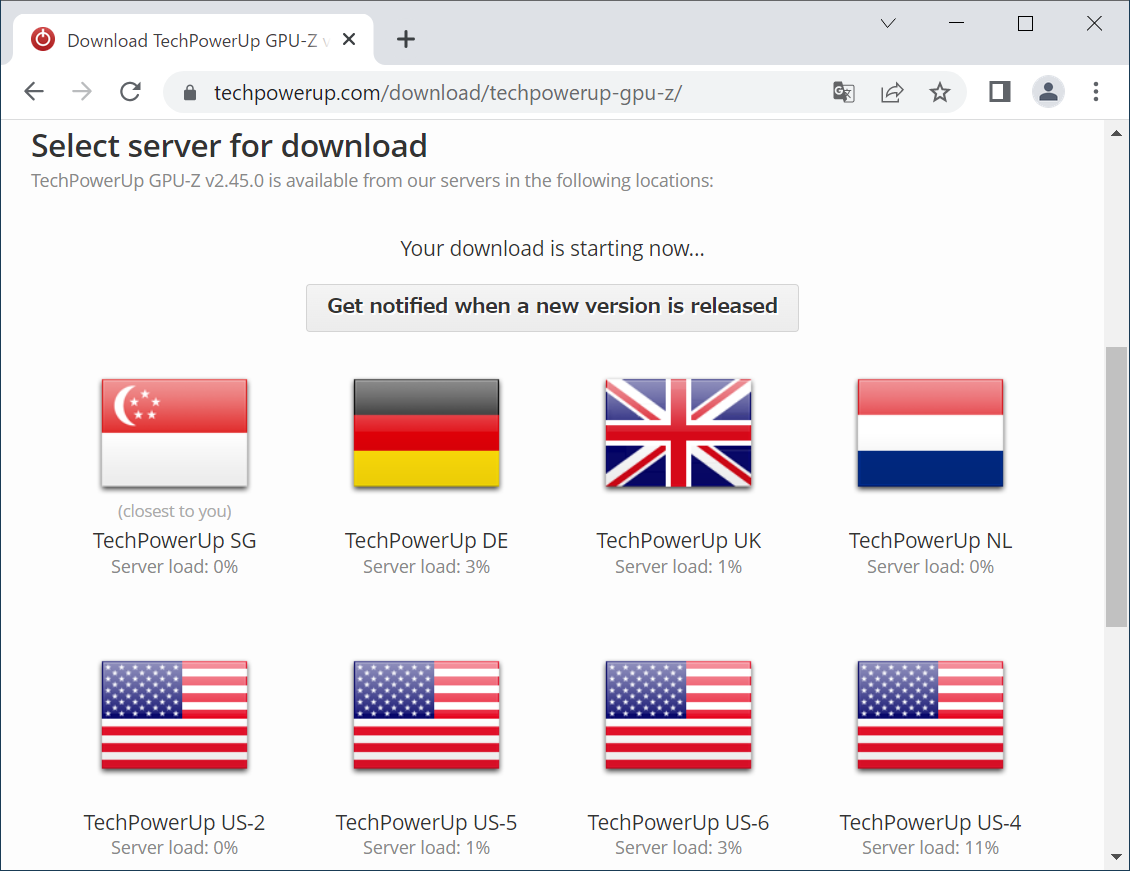The height and width of the screenshot is (871, 1130).
Task: Click the forward navigation arrow
Action: click(x=82, y=91)
